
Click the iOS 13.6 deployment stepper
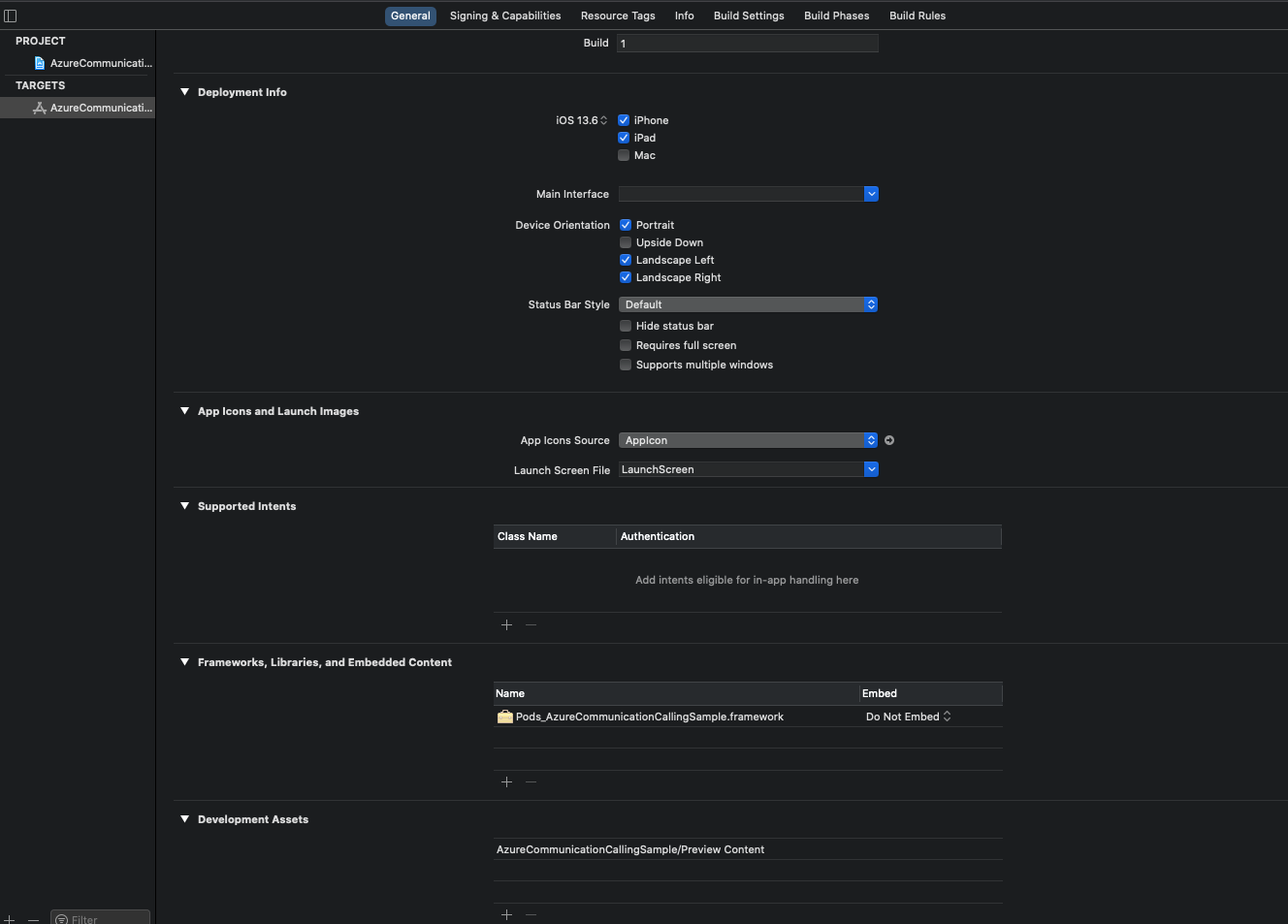coord(604,119)
